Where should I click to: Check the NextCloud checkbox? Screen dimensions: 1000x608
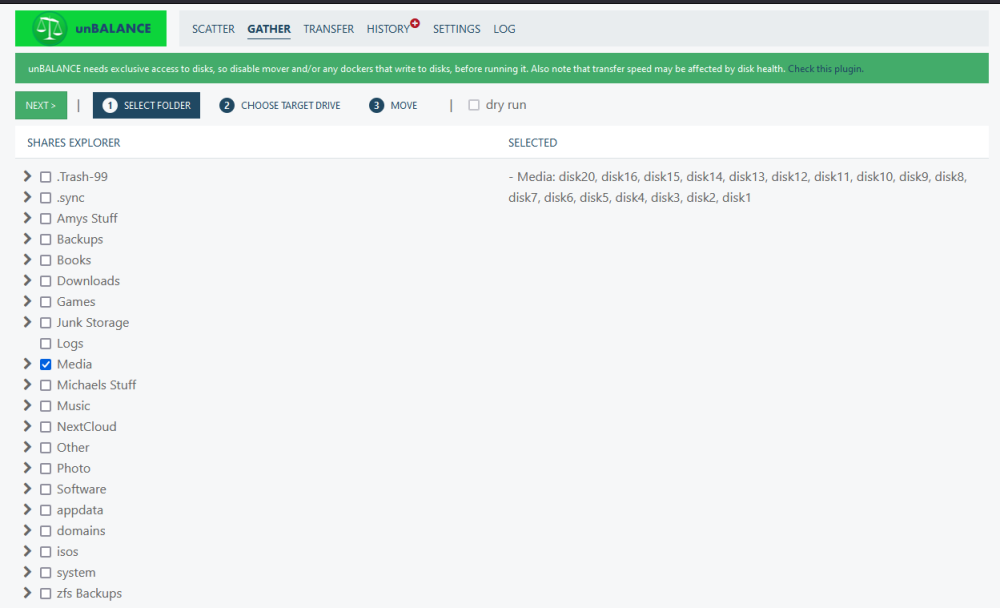click(x=45, y=427)
